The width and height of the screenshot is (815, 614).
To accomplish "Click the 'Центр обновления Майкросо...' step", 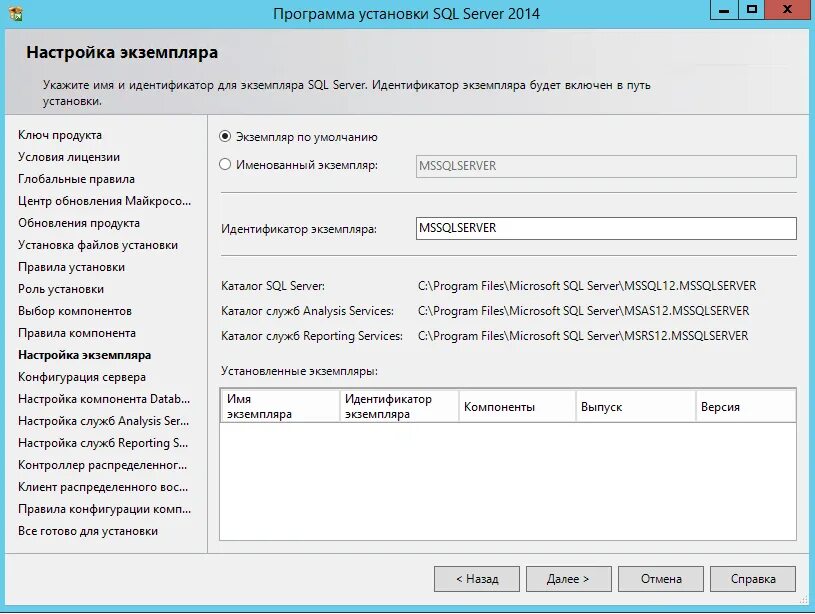I will point(104,201).
